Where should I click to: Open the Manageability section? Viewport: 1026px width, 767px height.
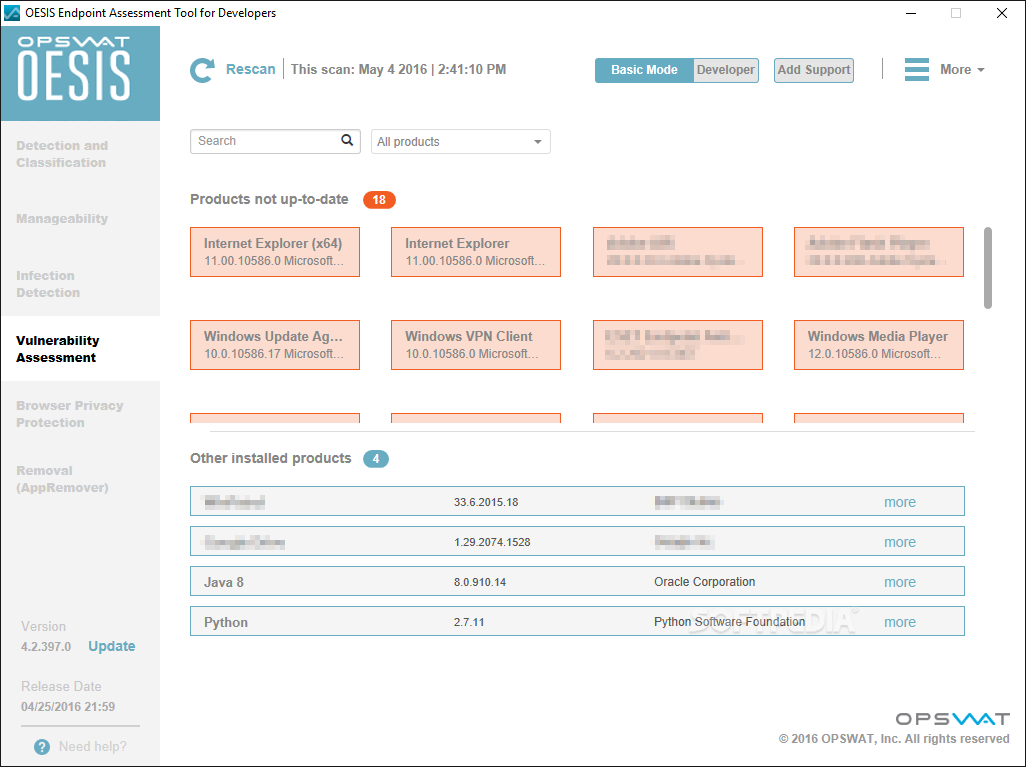[x=62, y=219]
